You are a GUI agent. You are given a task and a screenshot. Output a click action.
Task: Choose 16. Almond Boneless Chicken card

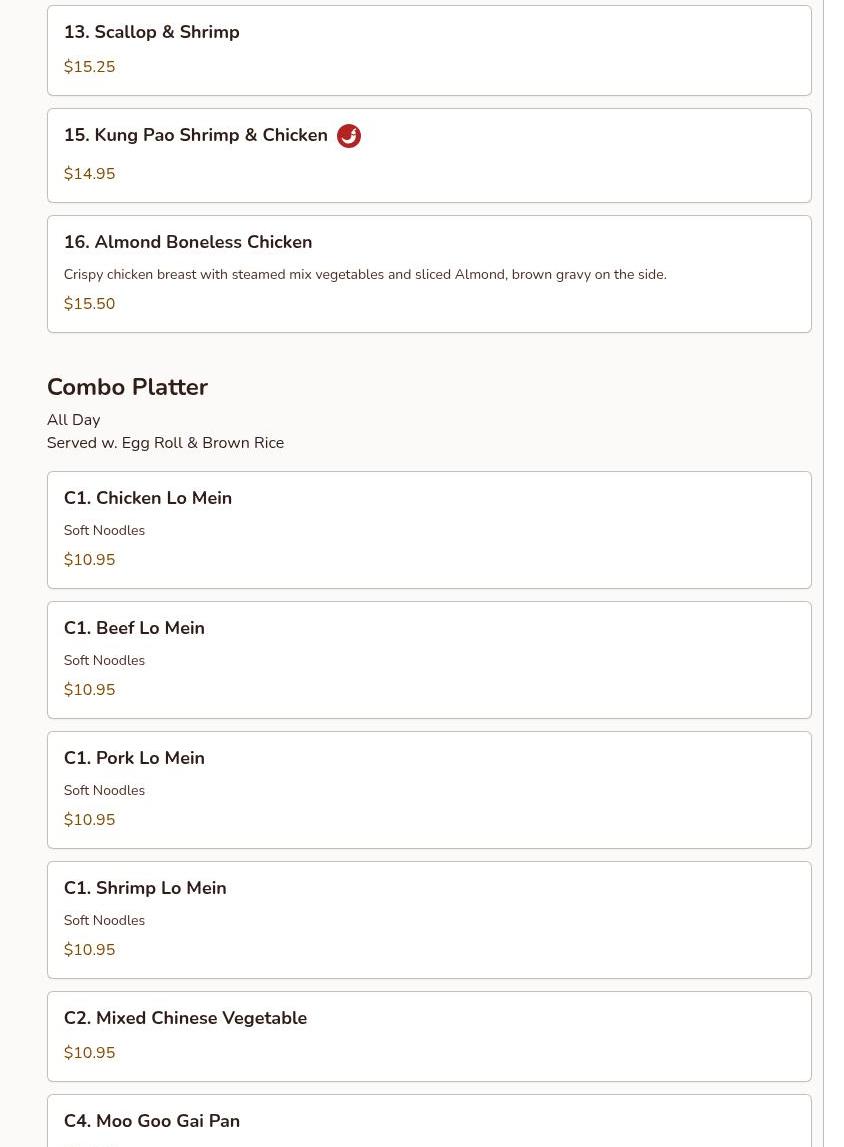(429, 274)
